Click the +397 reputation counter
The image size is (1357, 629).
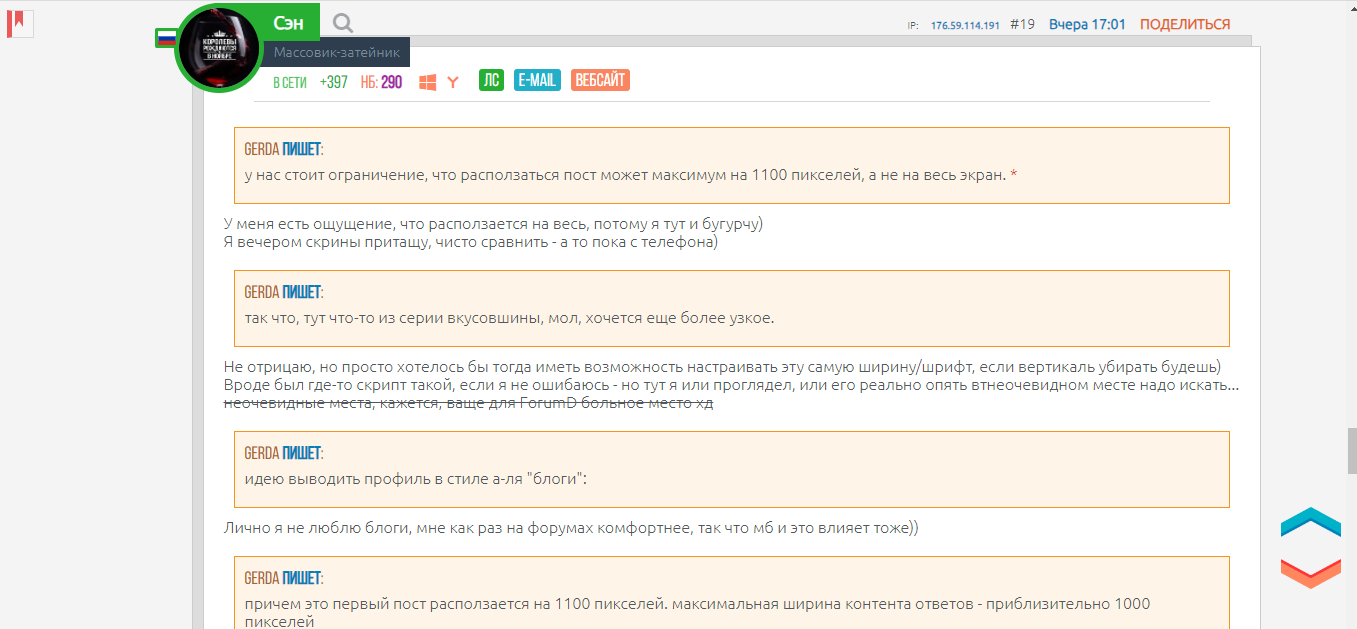coord(333,82)
